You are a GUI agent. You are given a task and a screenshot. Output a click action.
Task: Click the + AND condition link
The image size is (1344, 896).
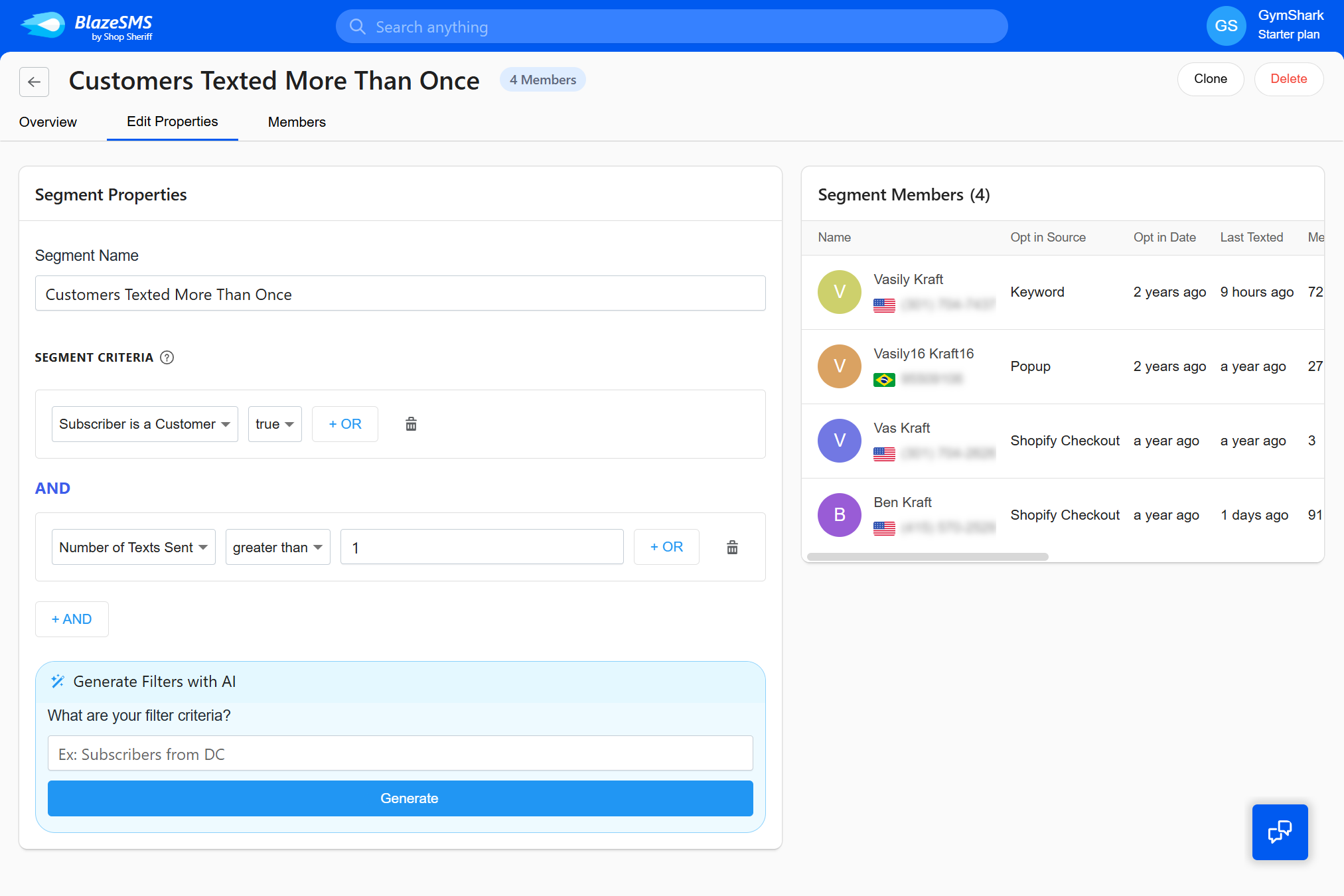71,618
